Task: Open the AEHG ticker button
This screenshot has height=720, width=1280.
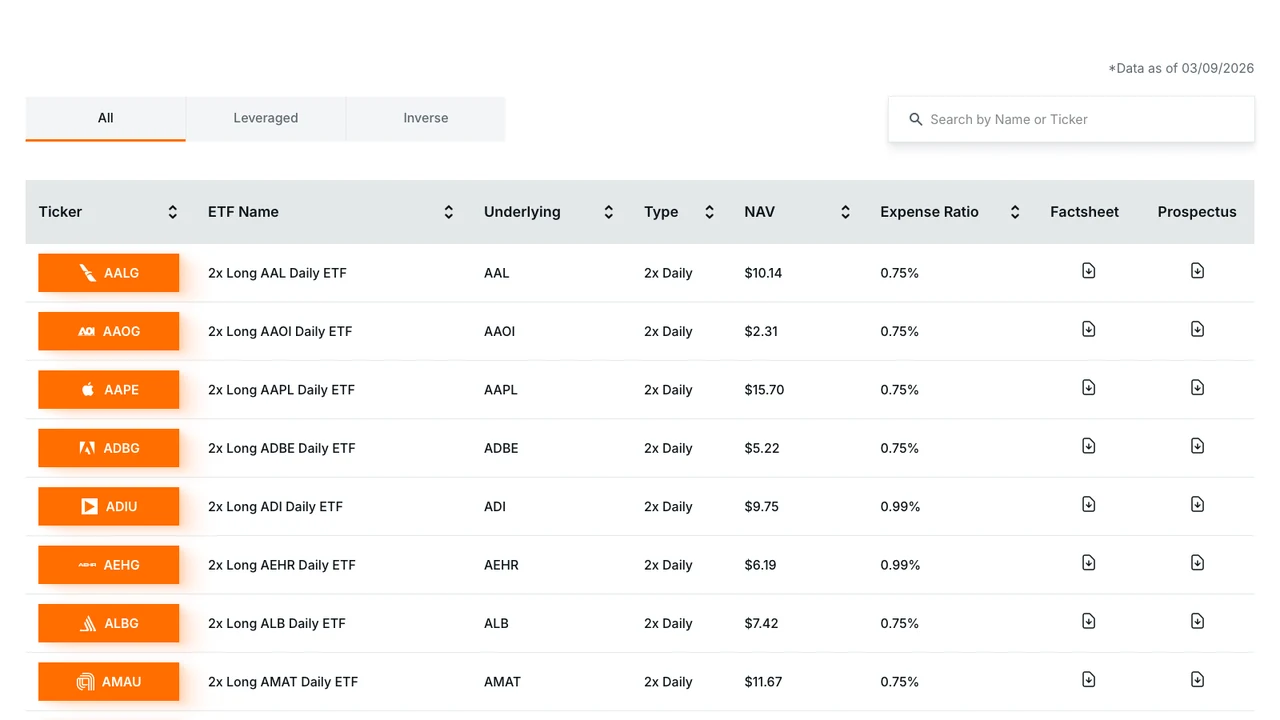Action: [108, 565]
